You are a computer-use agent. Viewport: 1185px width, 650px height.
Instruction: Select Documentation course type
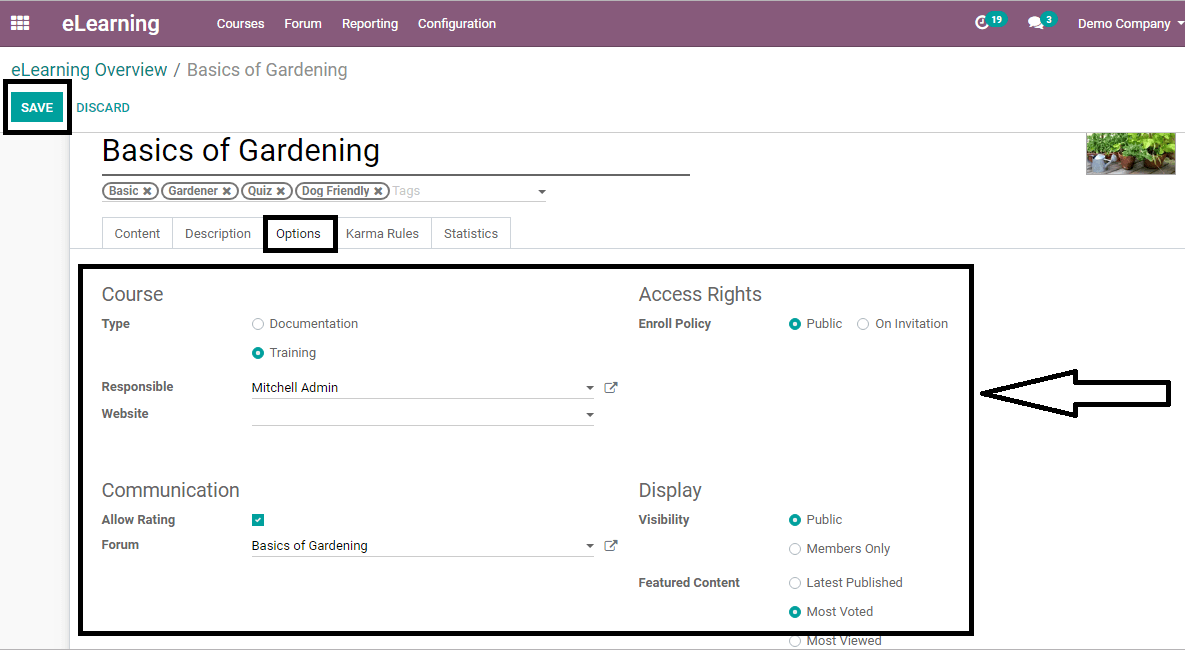(258, 324)
